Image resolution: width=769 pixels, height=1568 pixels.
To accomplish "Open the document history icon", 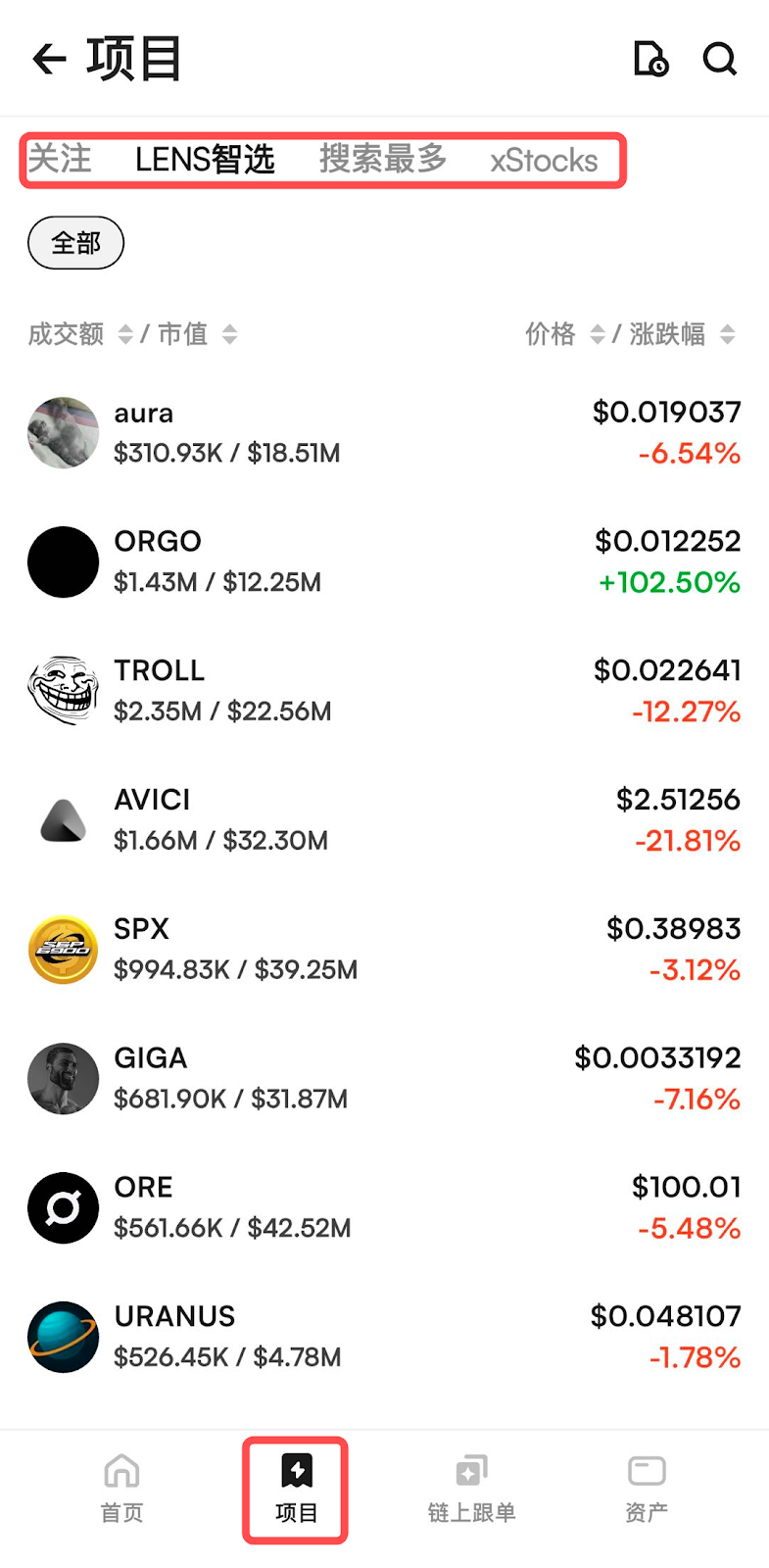I will point(650,59).
